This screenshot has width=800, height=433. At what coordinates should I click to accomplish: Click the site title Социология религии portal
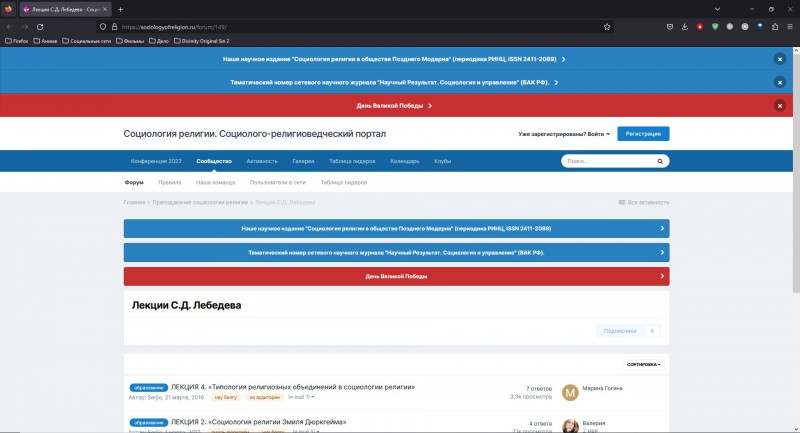click(255, 134)
